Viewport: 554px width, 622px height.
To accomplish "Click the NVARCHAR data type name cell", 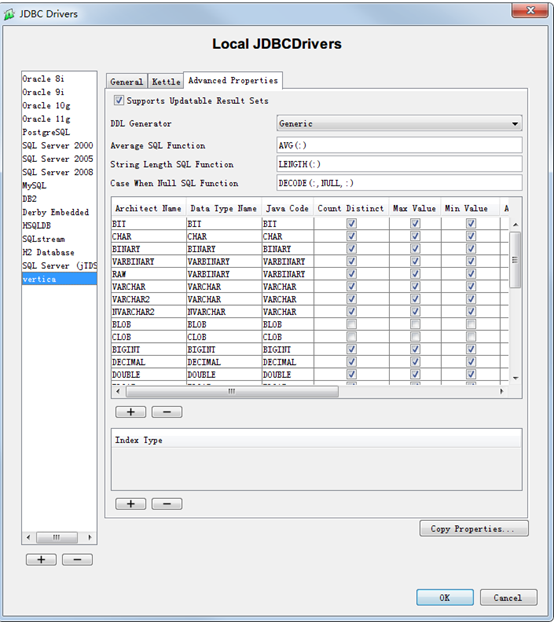I will [224, 312].
